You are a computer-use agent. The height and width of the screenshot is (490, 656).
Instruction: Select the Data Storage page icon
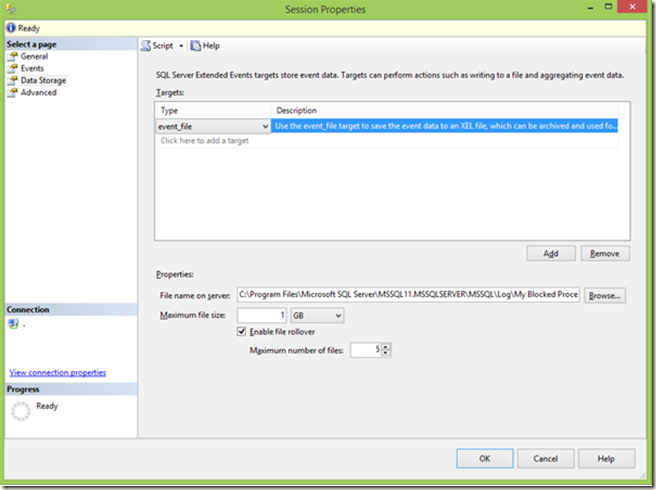pyautogui.click(x=13, y=81)
